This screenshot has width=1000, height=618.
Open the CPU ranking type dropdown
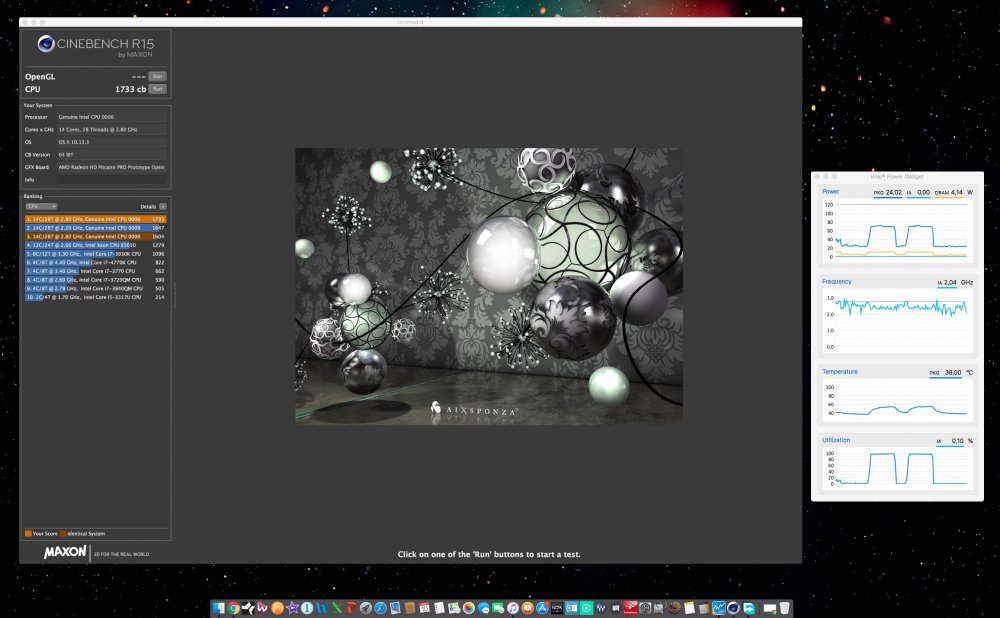[41, 207]
